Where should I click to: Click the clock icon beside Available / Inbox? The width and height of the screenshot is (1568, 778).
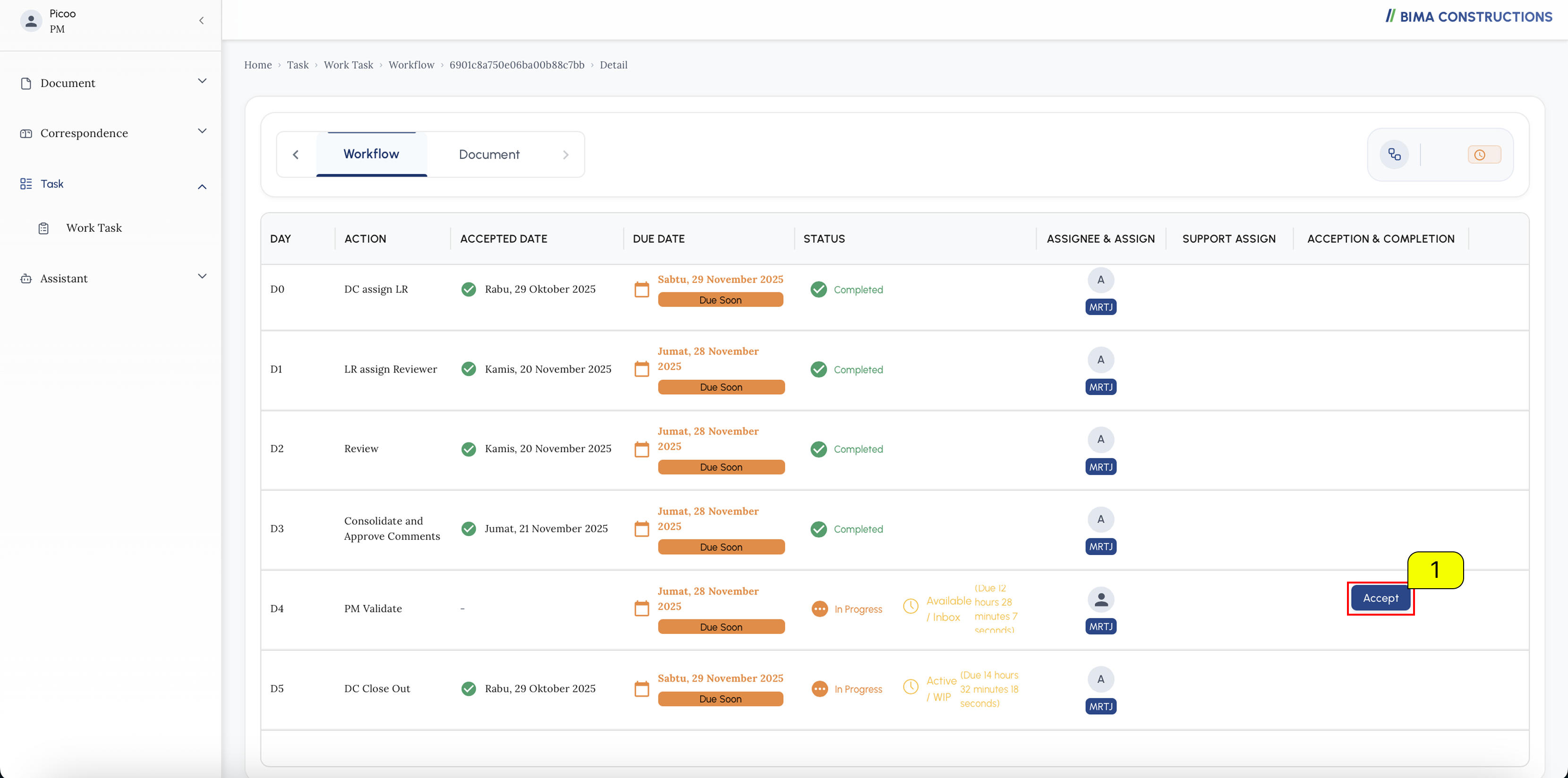tap(910, 606)
